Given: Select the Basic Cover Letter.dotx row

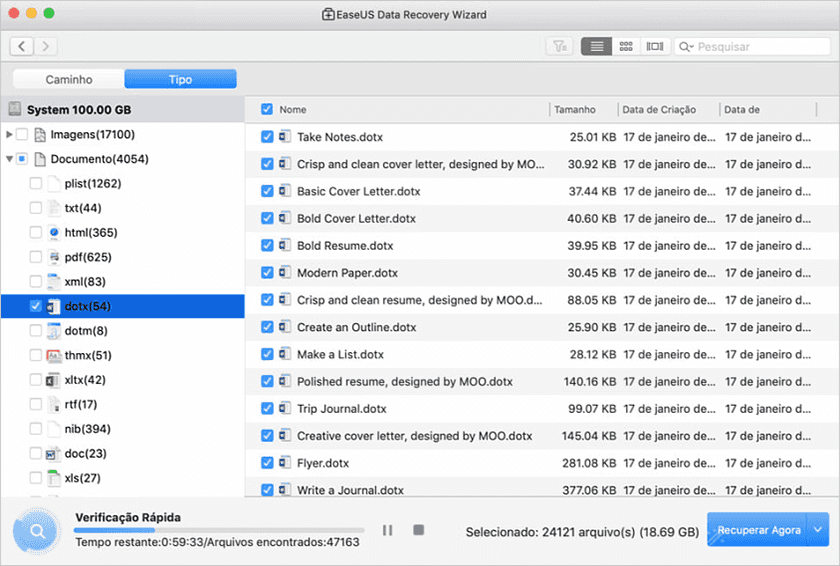Looking at the screenshot, I should pyautogui.click(x=542, y=192).
